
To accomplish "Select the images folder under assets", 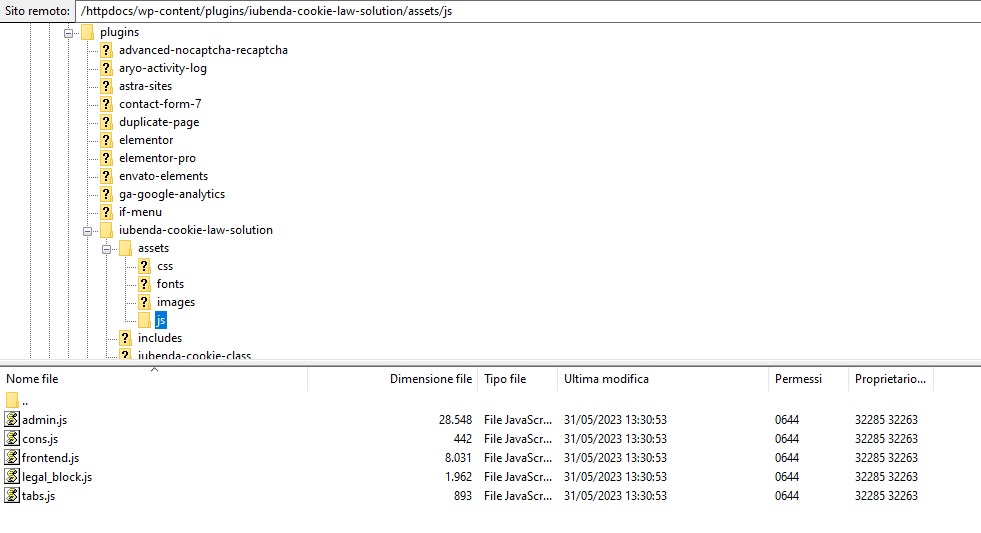I will click(x=176, y=302).
